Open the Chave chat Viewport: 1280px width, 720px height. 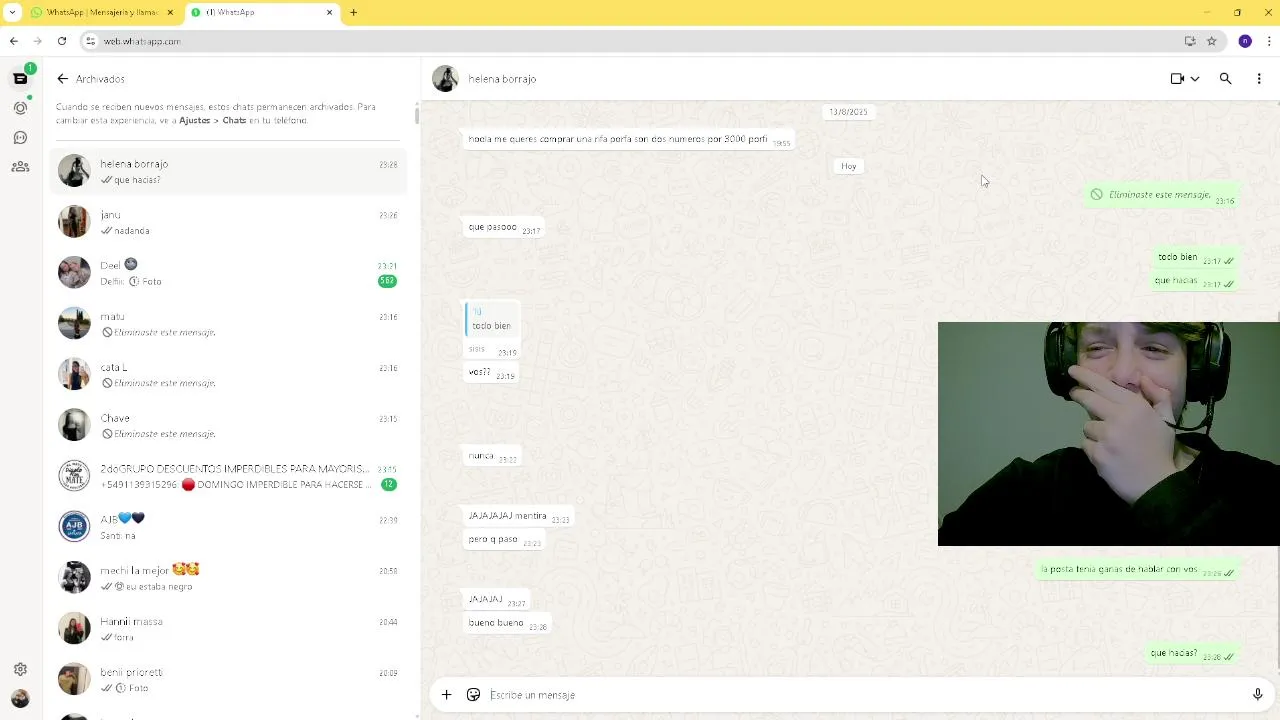click(x=228, y=426)
